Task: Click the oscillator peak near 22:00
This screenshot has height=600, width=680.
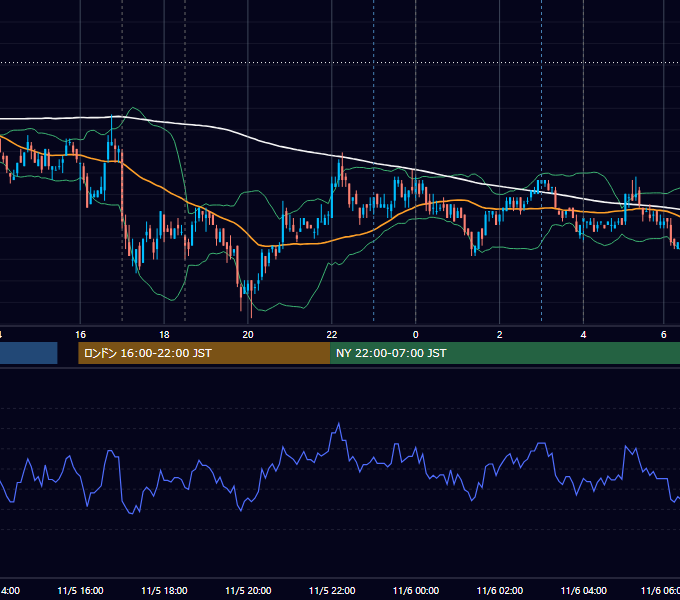Action: [338, 424]
